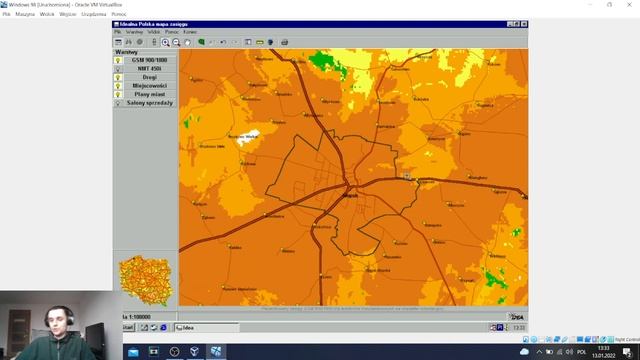Viewport: 640px width, 360px height.
Task: Open the VirtualBox Urządzenia menu
Action: 93,14
